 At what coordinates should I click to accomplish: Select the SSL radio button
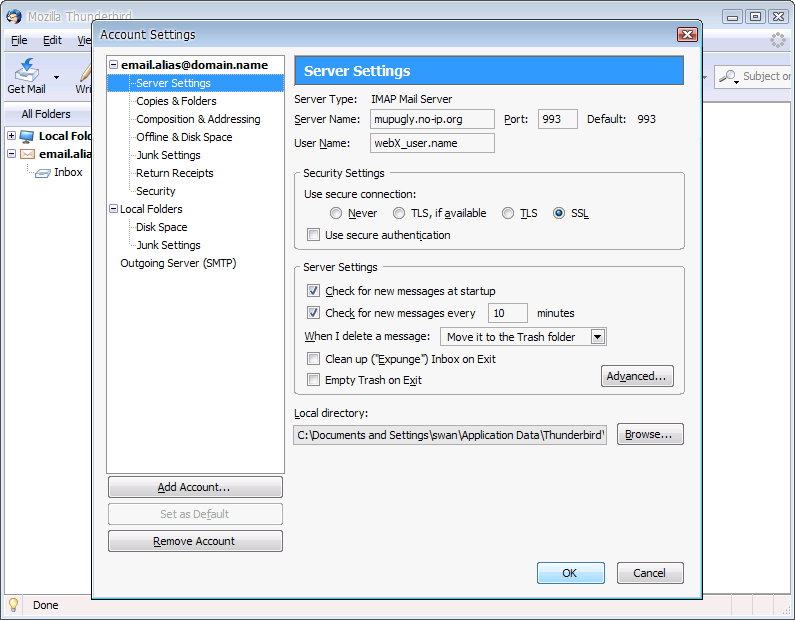coord(558,214)
